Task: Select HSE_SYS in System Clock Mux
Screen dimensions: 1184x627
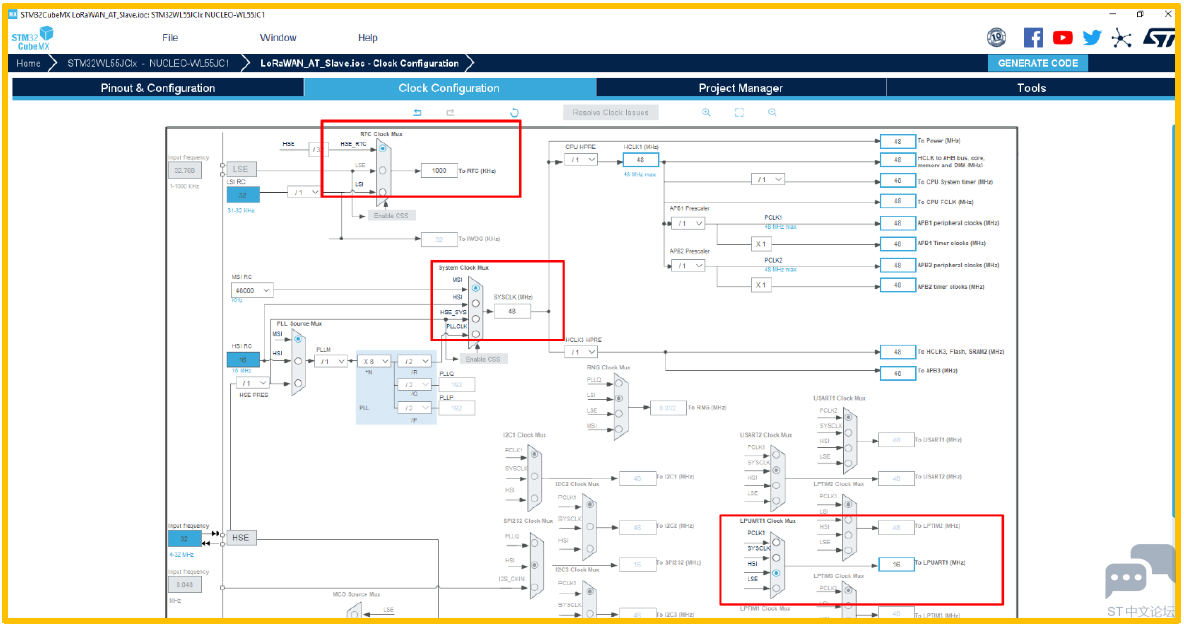Action: tap(476, 318)
